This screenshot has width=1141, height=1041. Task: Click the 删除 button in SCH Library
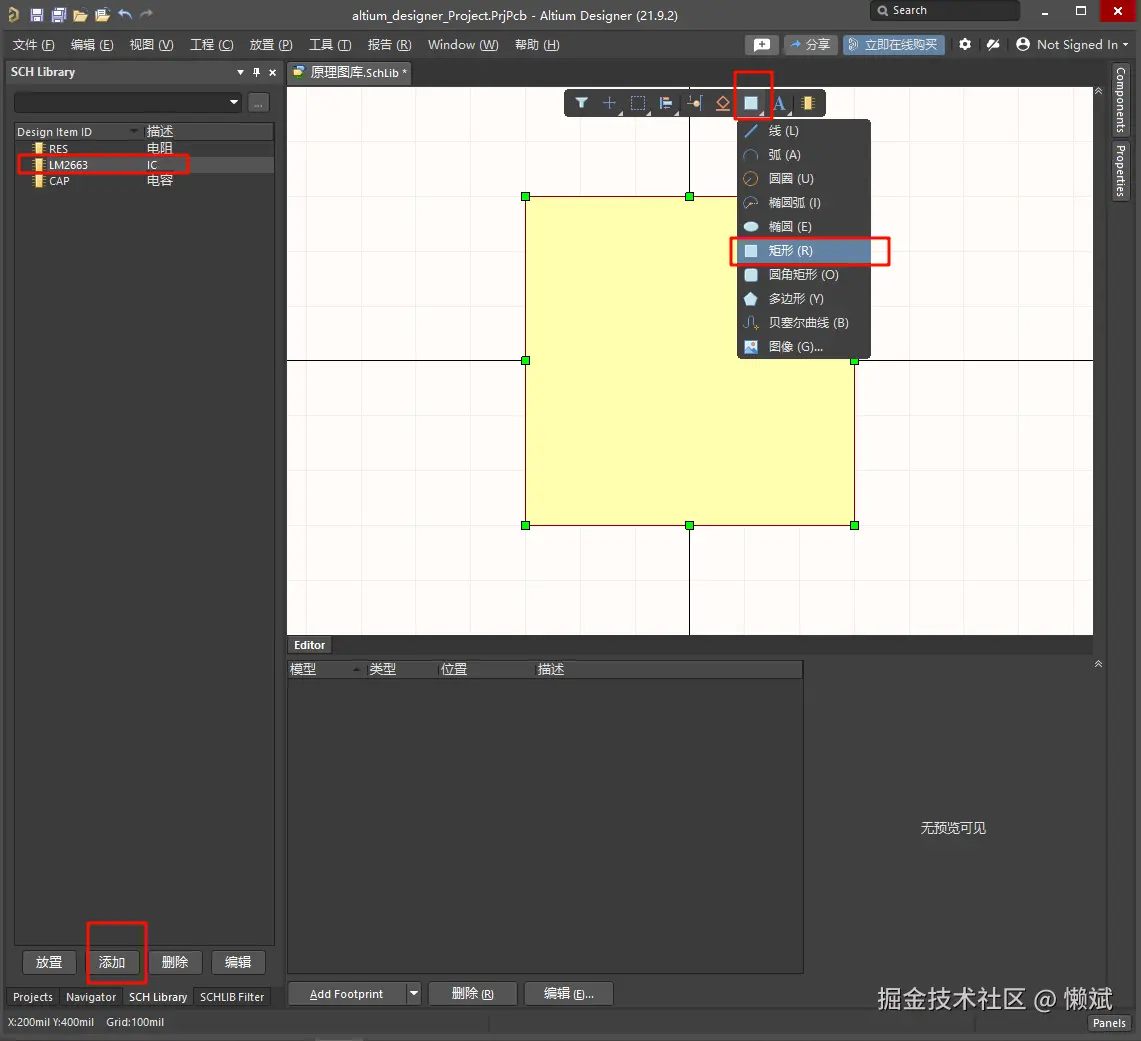(x=175, y=962)
